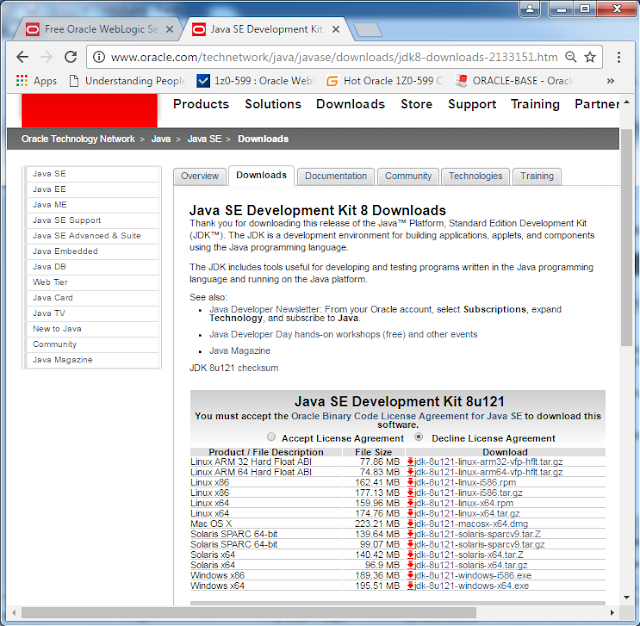Viewport: 640px width, 626px height.
Task: Select the Community tab
Action: coord(408,176)
